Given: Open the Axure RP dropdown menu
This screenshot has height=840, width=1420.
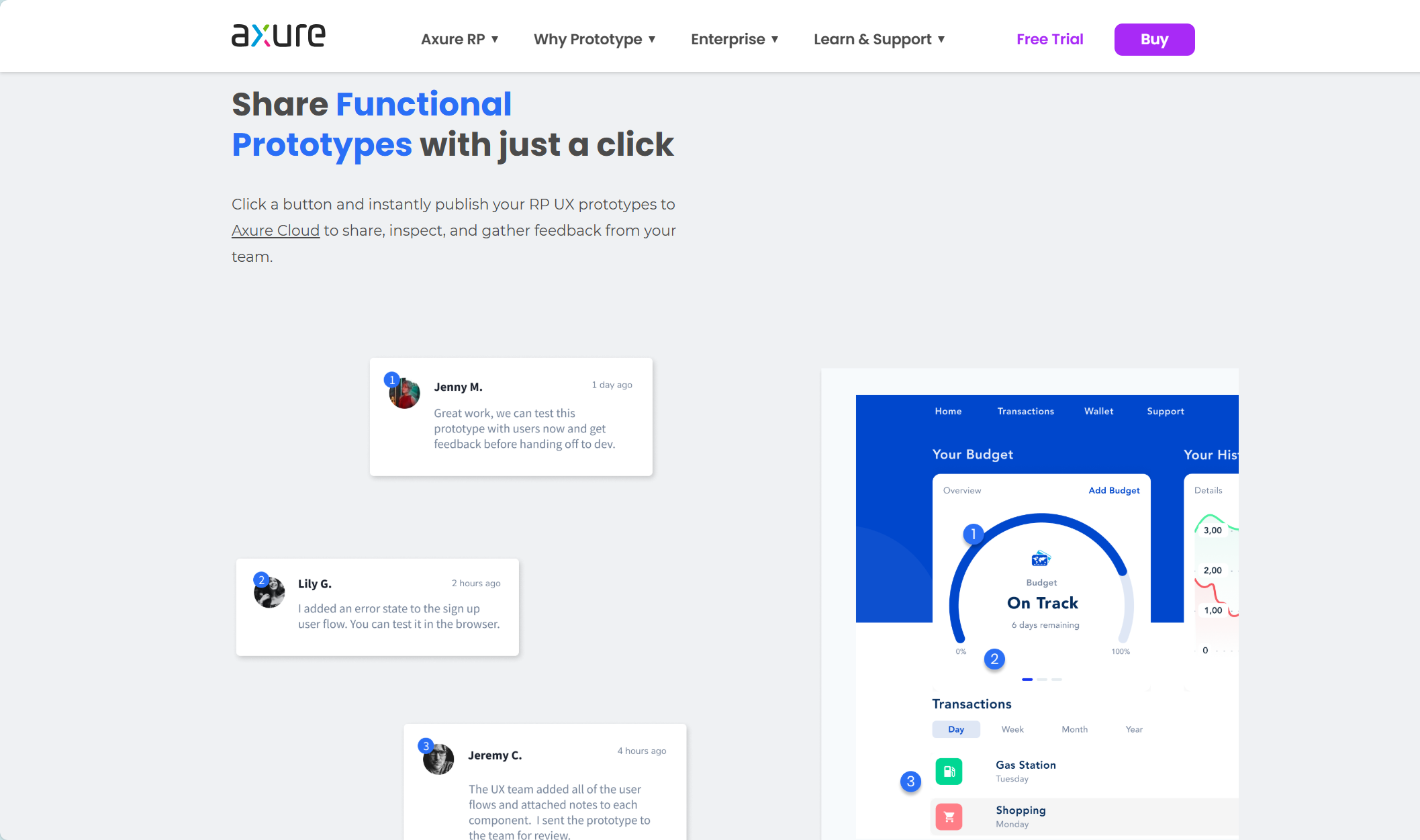Looking at the screenshot, I should coord(459,40).
